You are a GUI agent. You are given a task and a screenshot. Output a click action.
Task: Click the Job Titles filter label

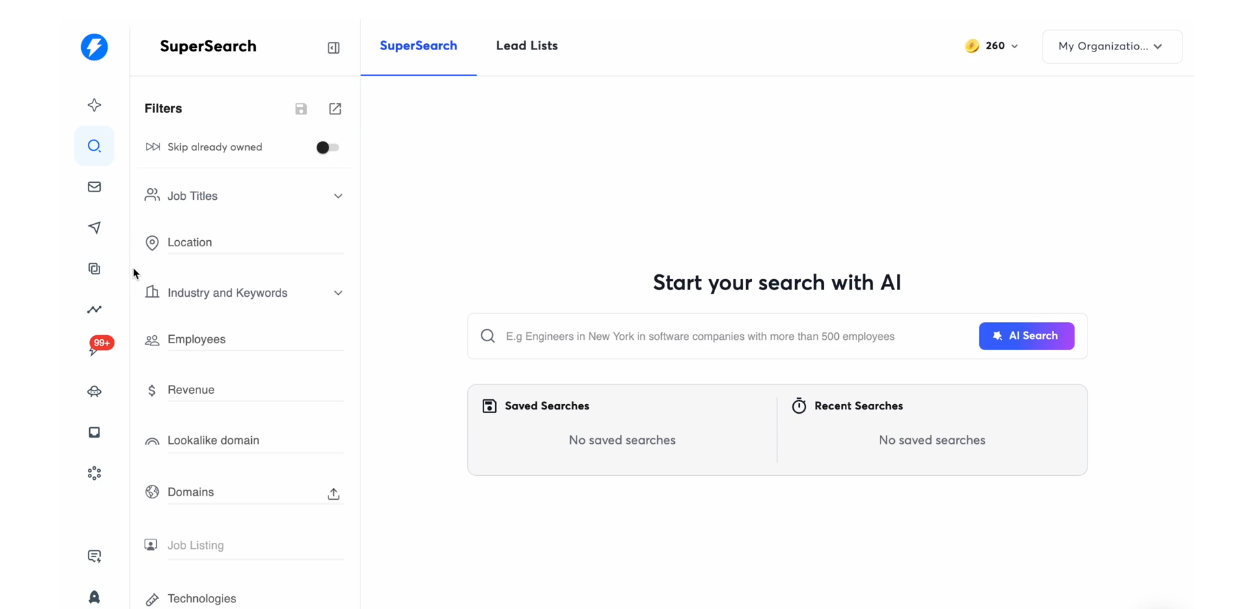click(x=192, y=196)
